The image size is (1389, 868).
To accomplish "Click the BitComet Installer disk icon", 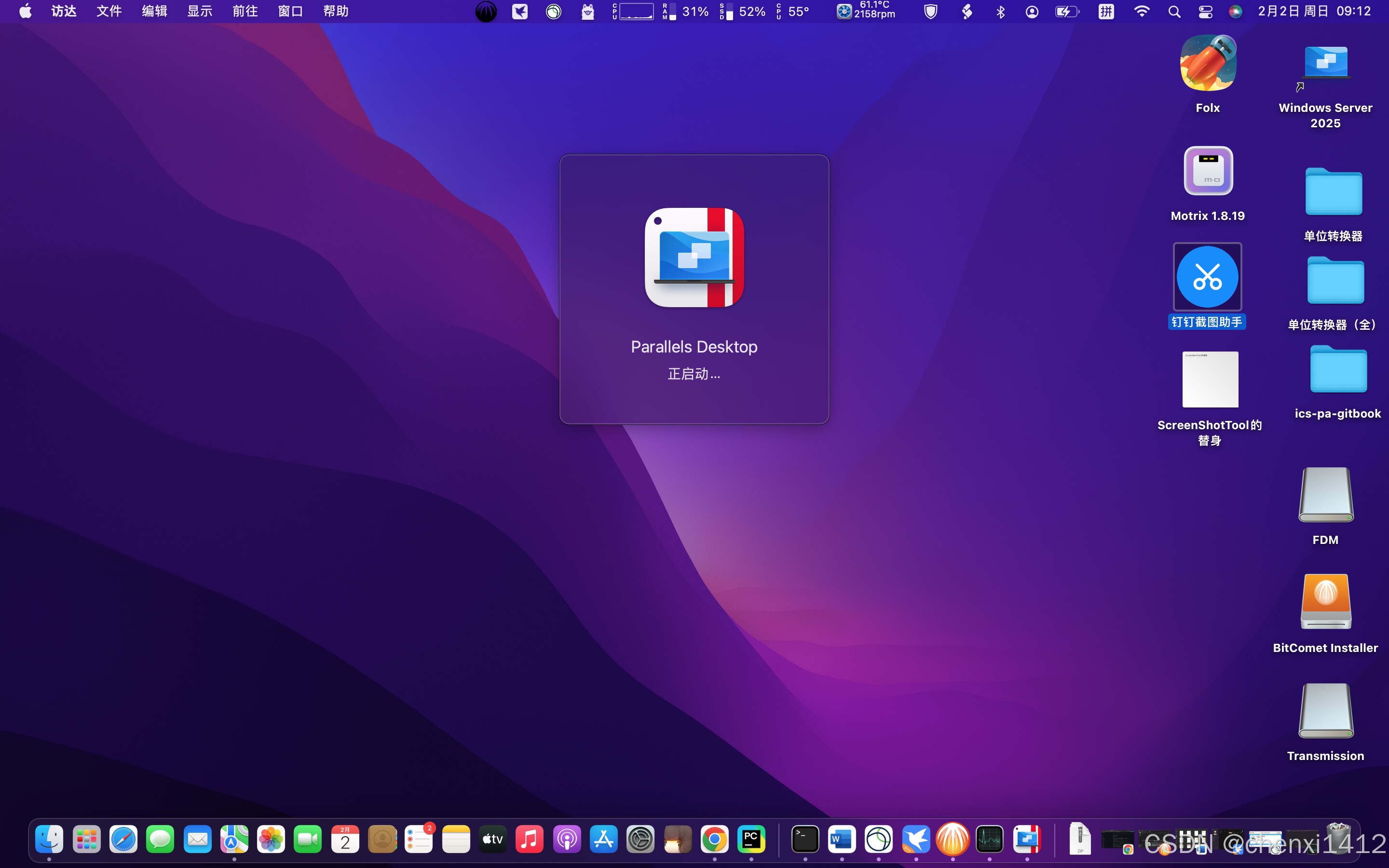I will coord(1325,602).
